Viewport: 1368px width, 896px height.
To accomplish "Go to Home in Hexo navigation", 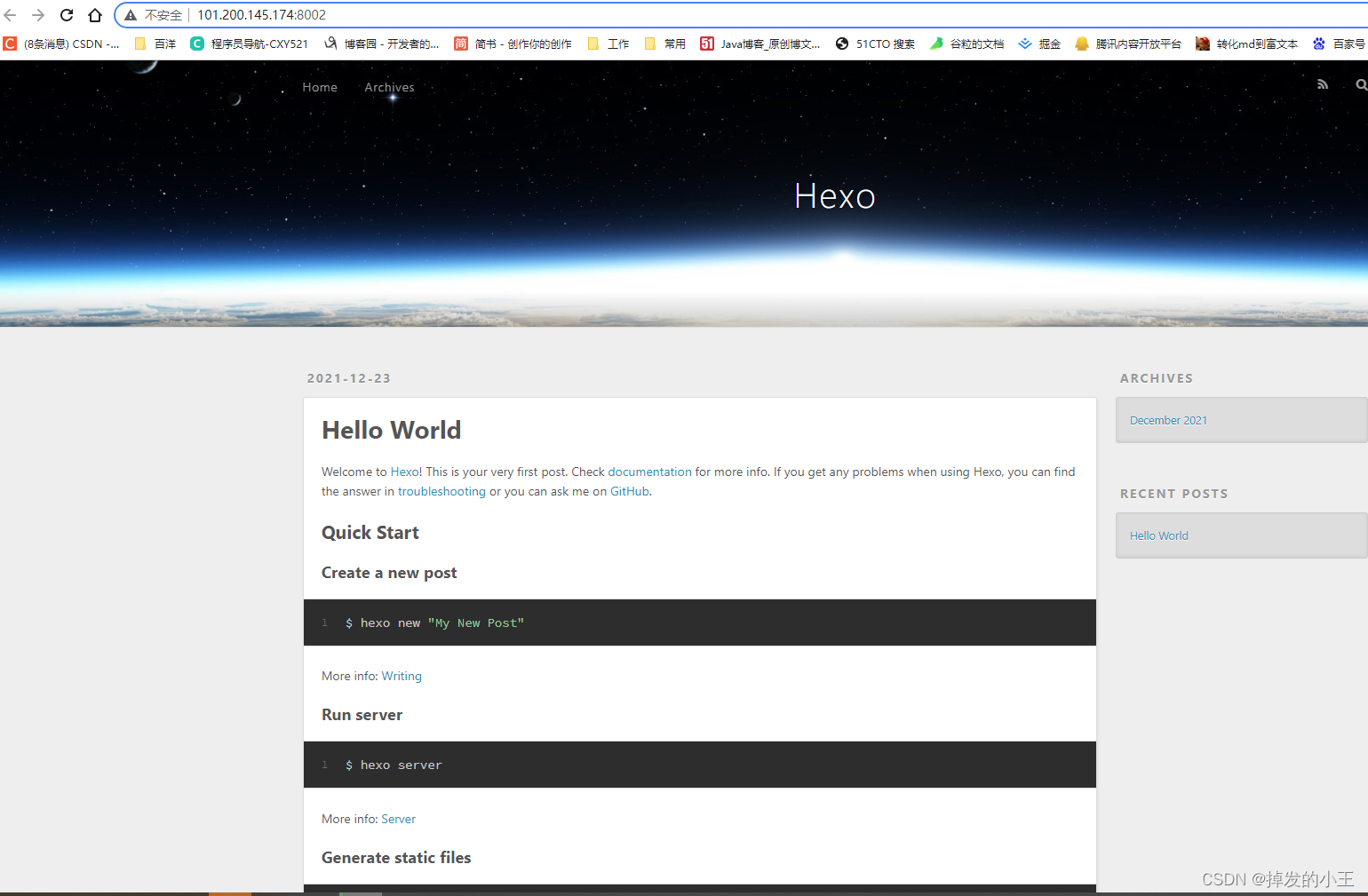I will [x=320, y=87].
